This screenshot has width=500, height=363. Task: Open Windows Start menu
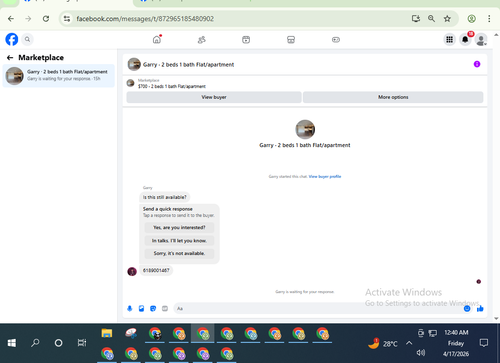(12, 343)
